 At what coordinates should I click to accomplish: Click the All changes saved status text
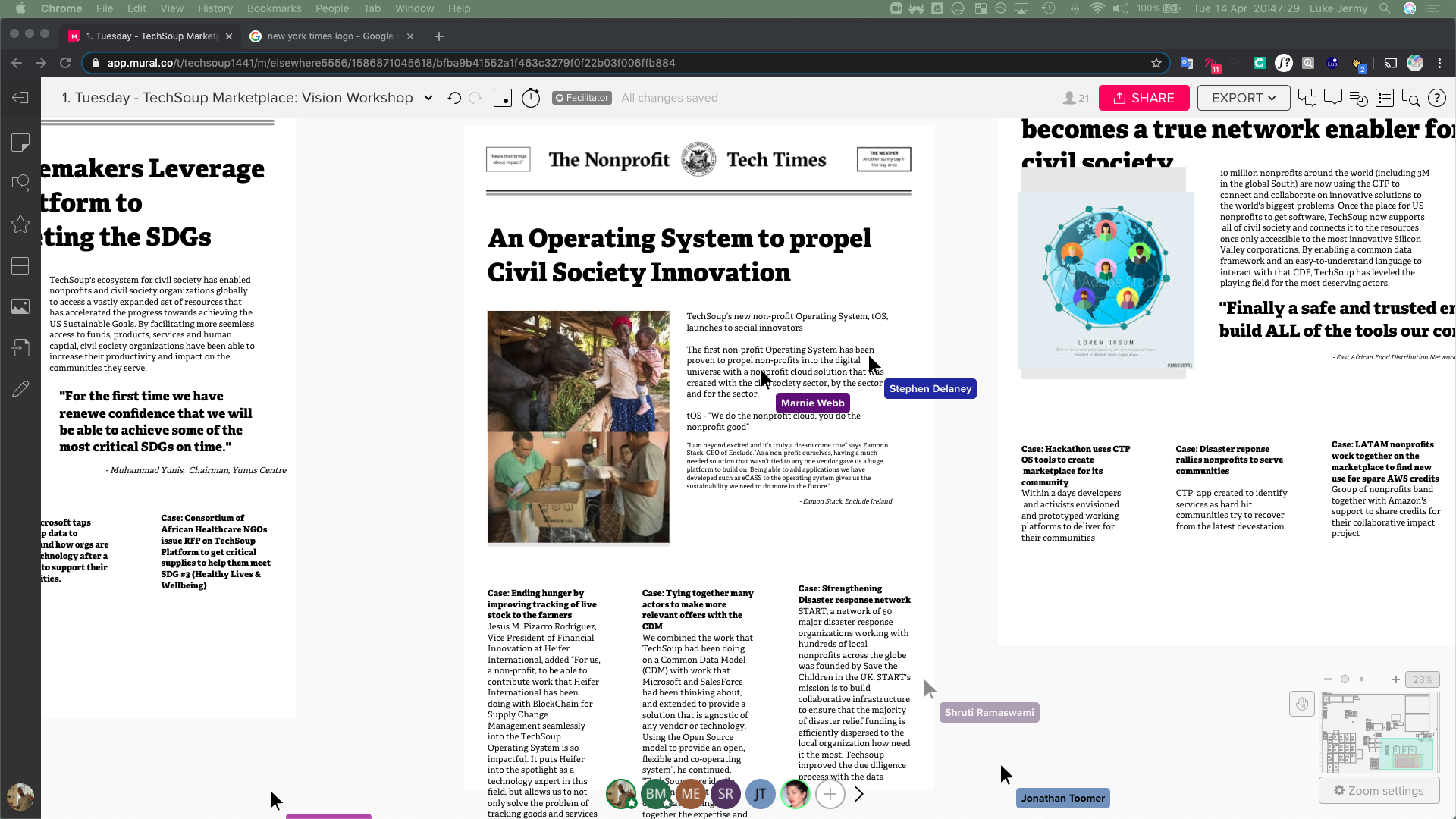[x=670, y=98]
